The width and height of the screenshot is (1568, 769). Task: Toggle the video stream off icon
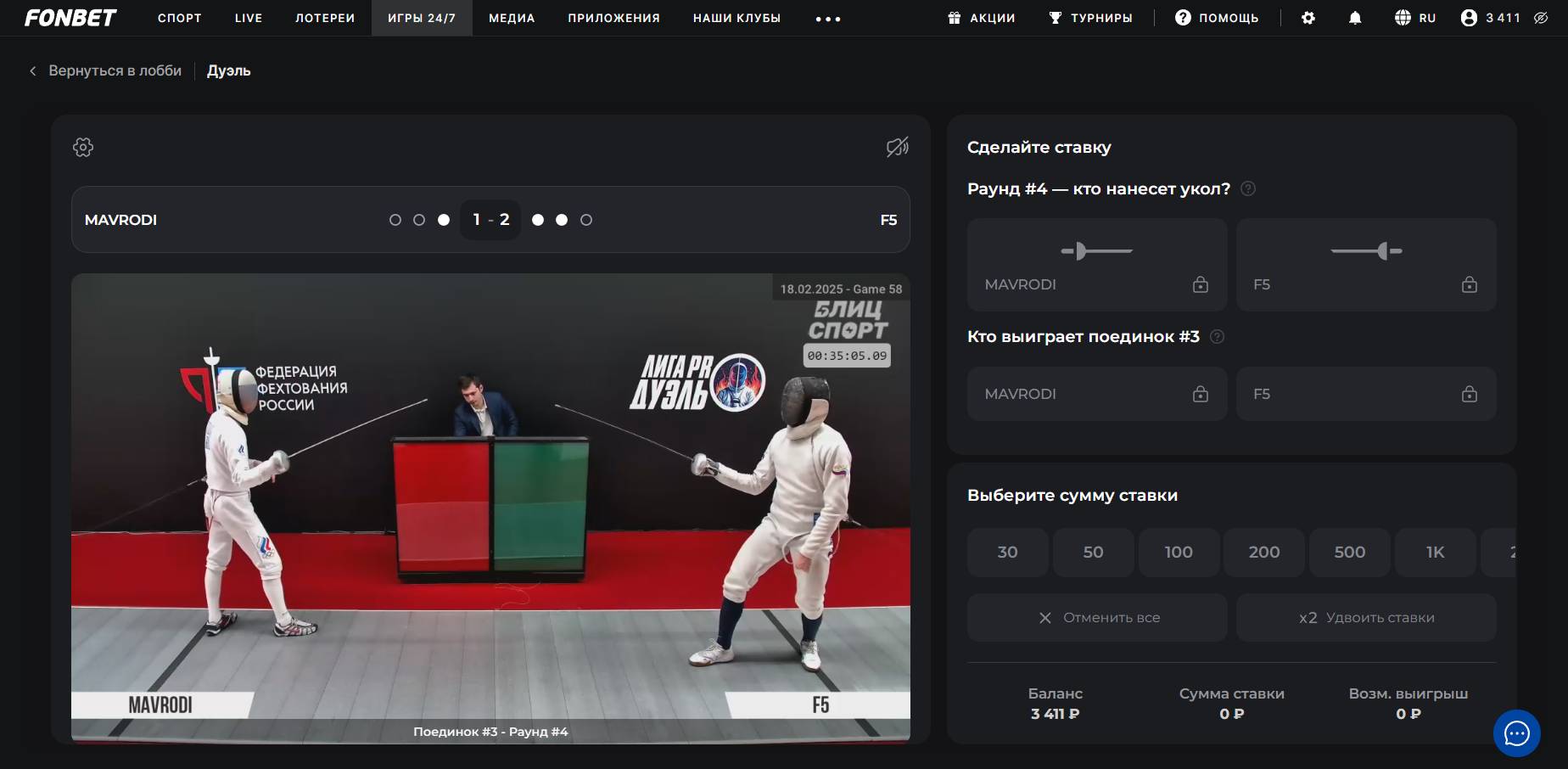point(897,148)
